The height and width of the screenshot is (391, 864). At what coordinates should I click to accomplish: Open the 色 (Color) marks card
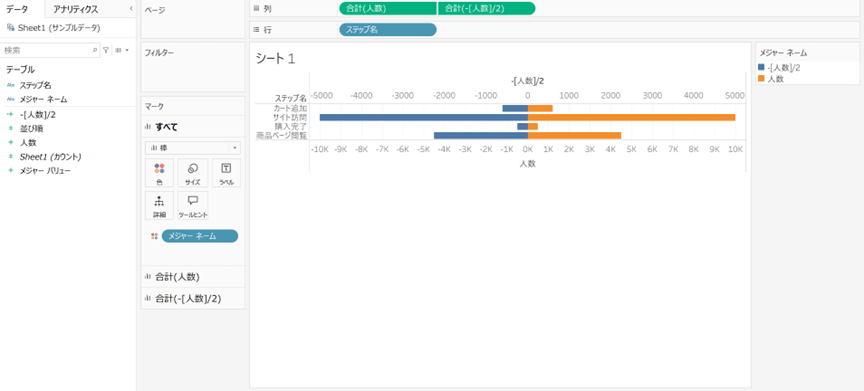pyautogui.click(x=159, y=173)
